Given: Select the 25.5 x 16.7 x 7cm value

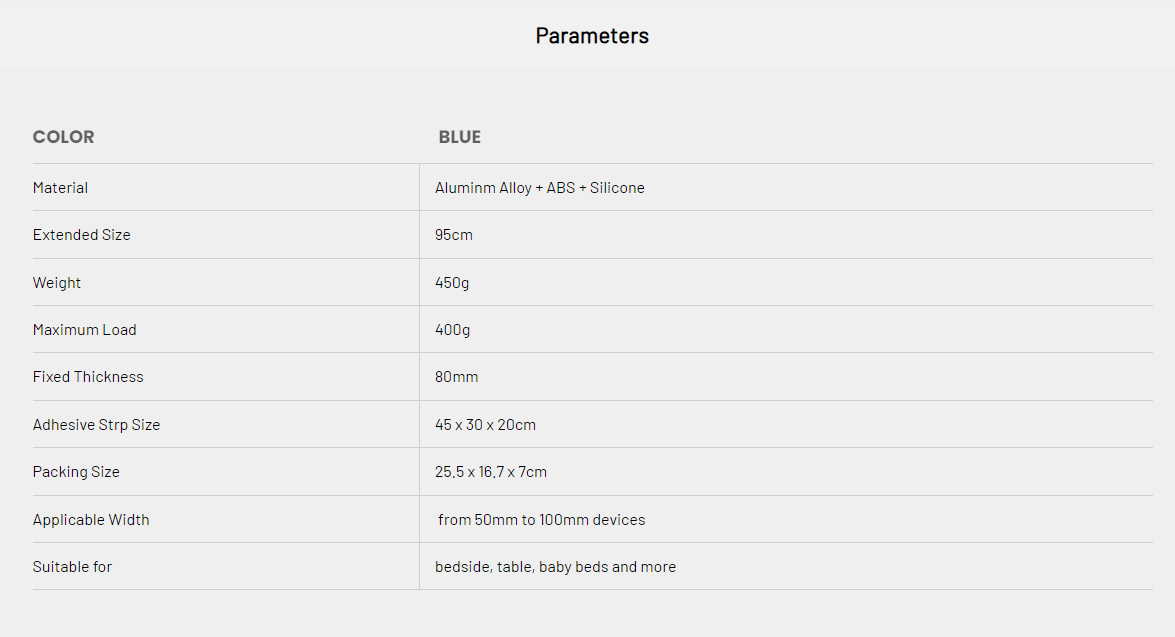Looking at the screenshot, I should click(x=491, y=472).
